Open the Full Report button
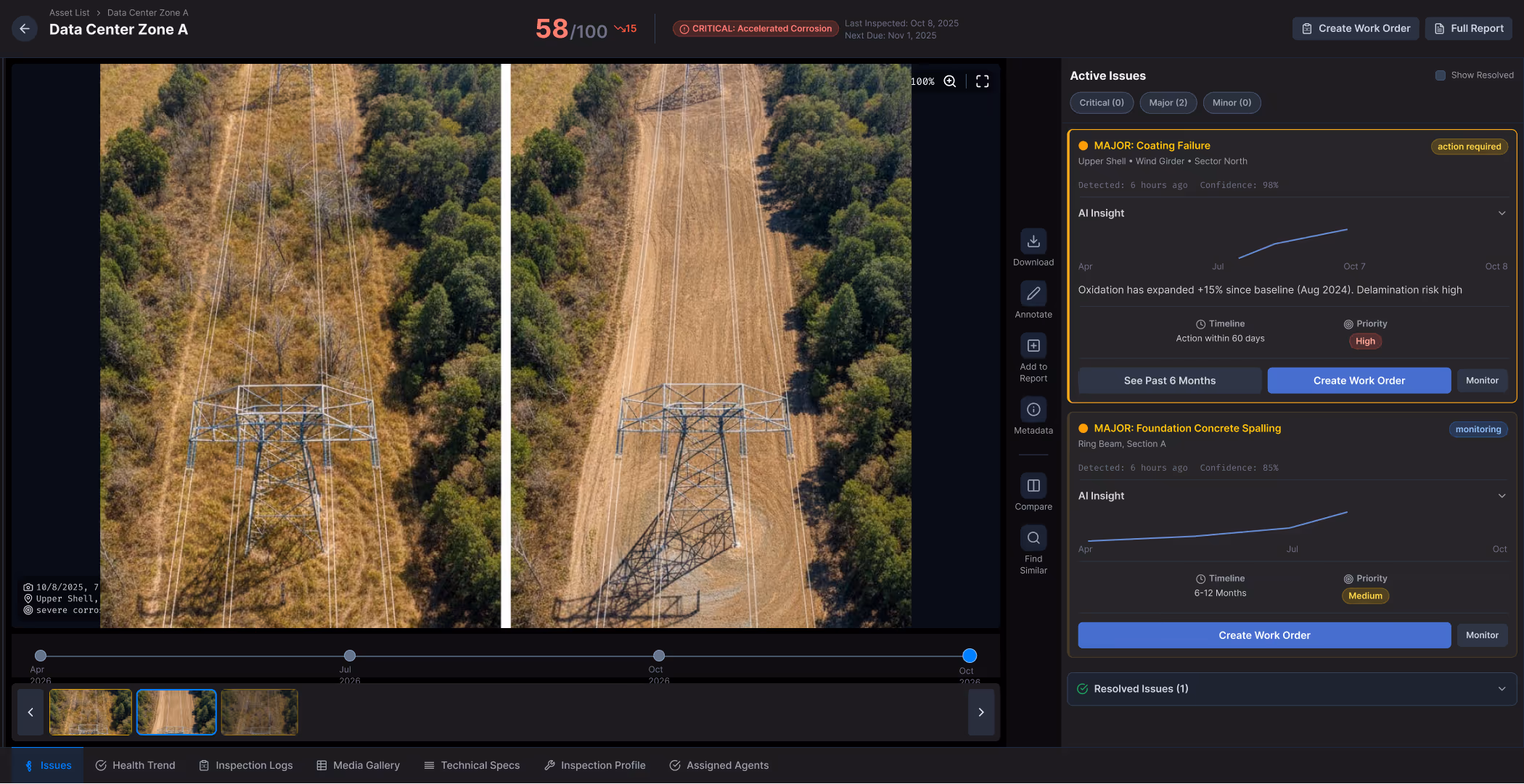The height and width of the screenshot is (784, 1524). (1469, 28)
